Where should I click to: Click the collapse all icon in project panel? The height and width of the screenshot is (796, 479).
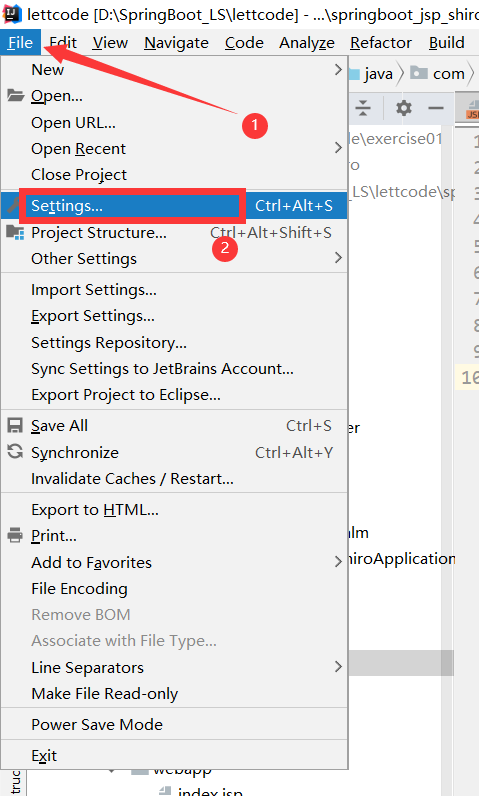[x=363, y=108]
